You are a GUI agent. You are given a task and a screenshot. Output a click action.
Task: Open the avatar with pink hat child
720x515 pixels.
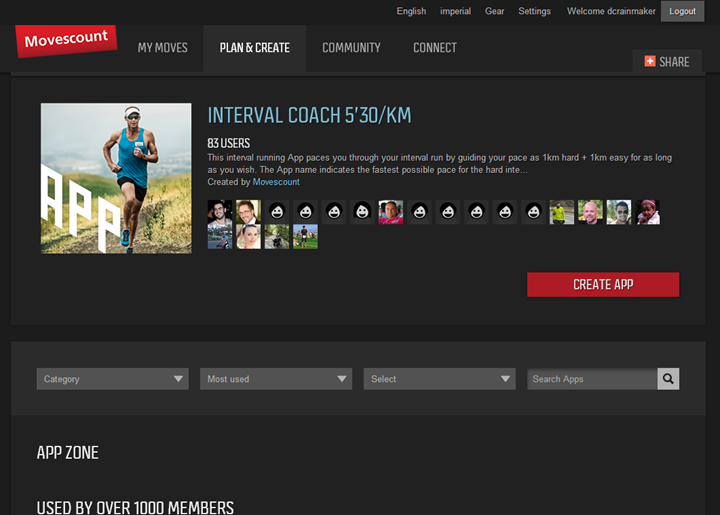(x=647, y=212)
